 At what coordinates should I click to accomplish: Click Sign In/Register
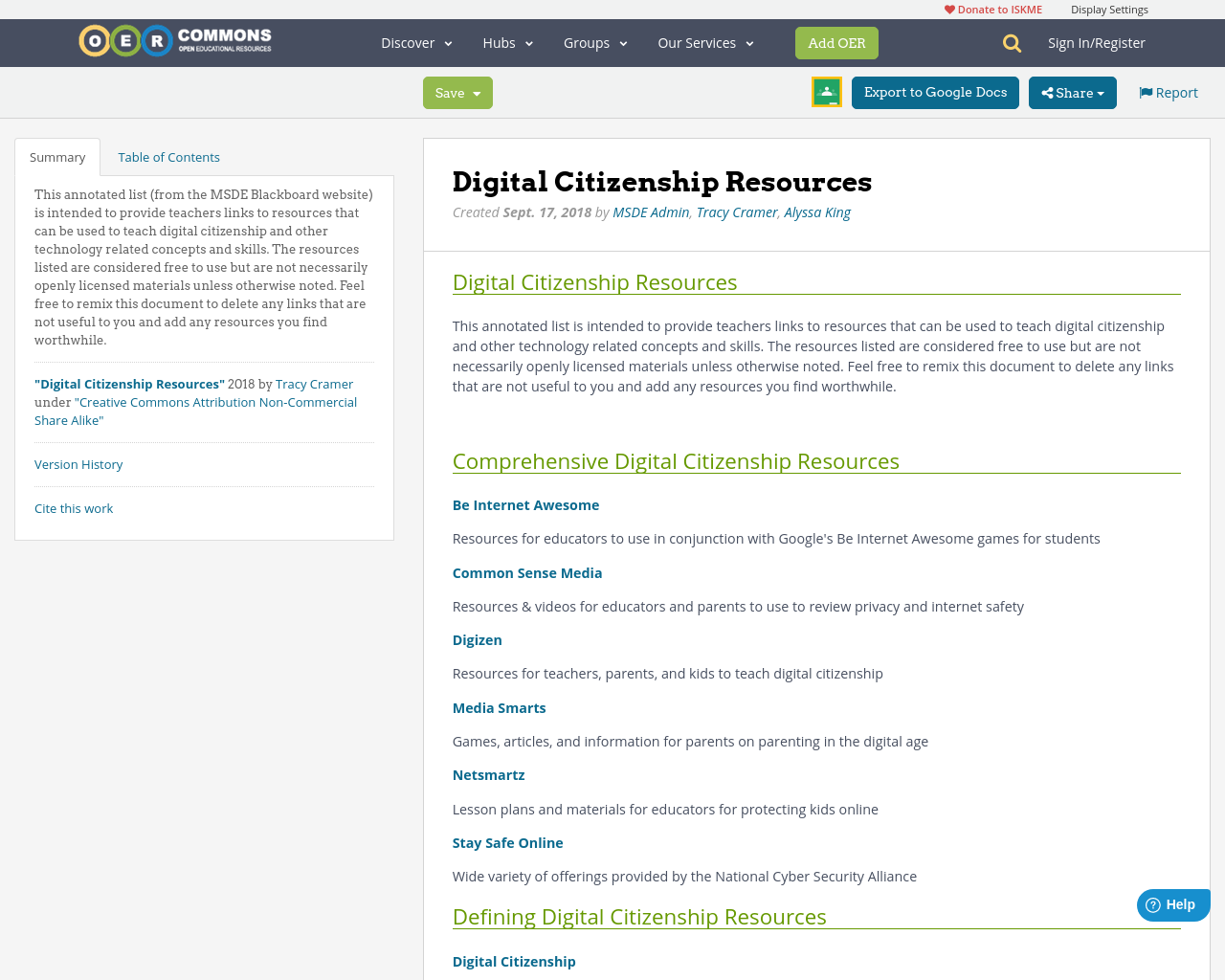coord(1096,43)
